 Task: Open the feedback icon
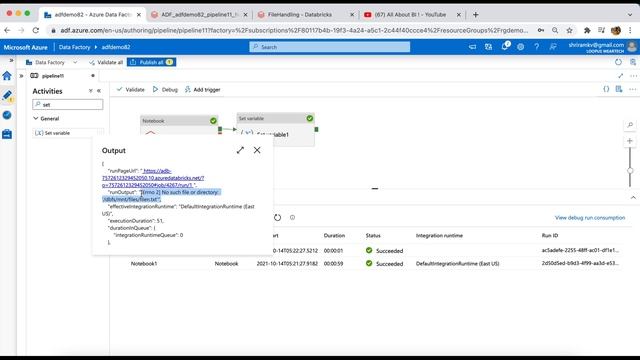point(553,47)
